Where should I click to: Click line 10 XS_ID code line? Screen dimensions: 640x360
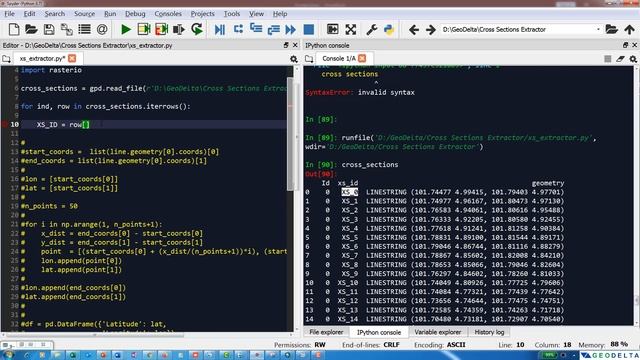pos(153,124)
